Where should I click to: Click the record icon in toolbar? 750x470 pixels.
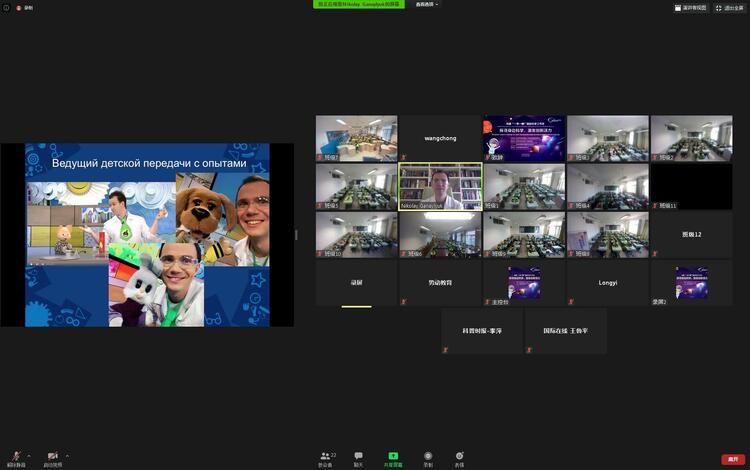coord(428,456)
